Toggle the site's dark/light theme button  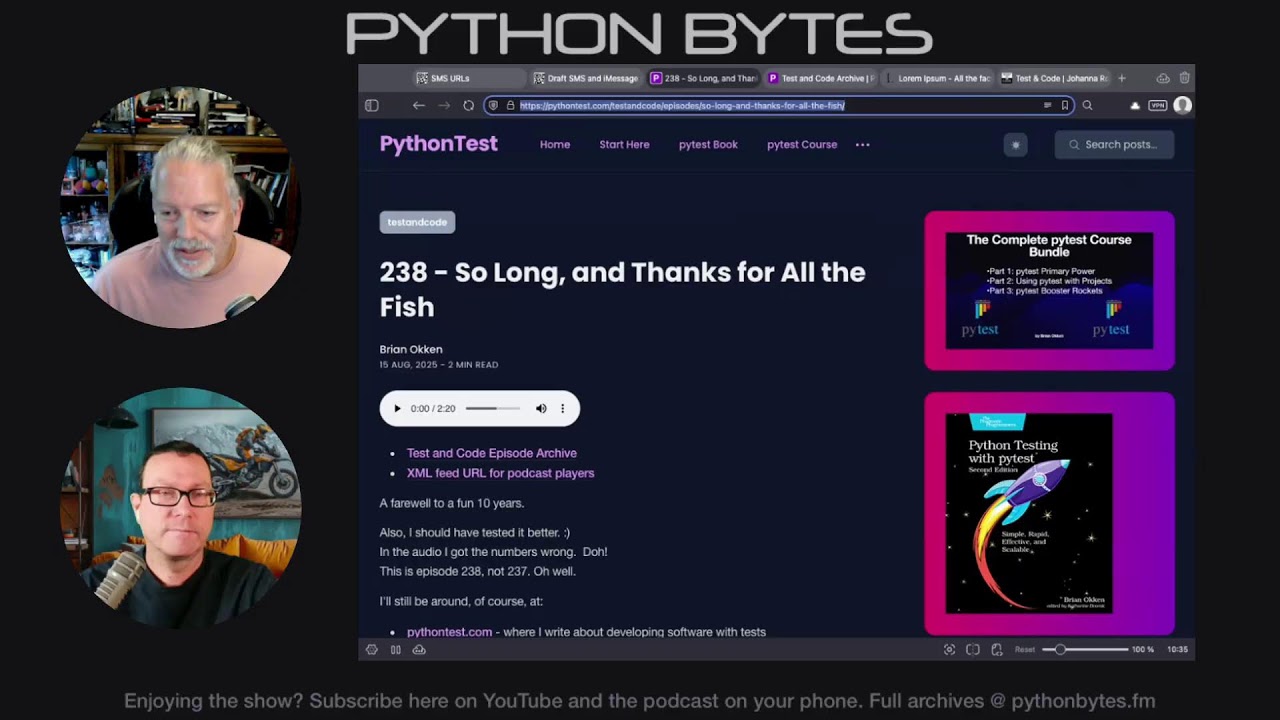pos(1015,145)
